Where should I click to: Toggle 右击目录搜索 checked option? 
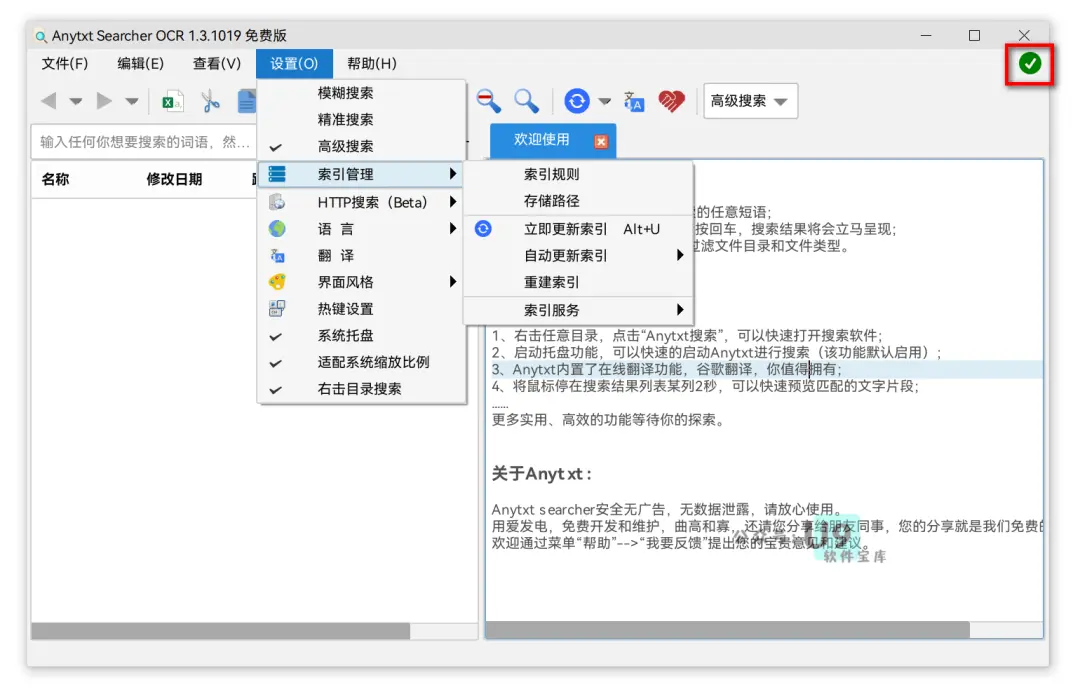point(362,389)
